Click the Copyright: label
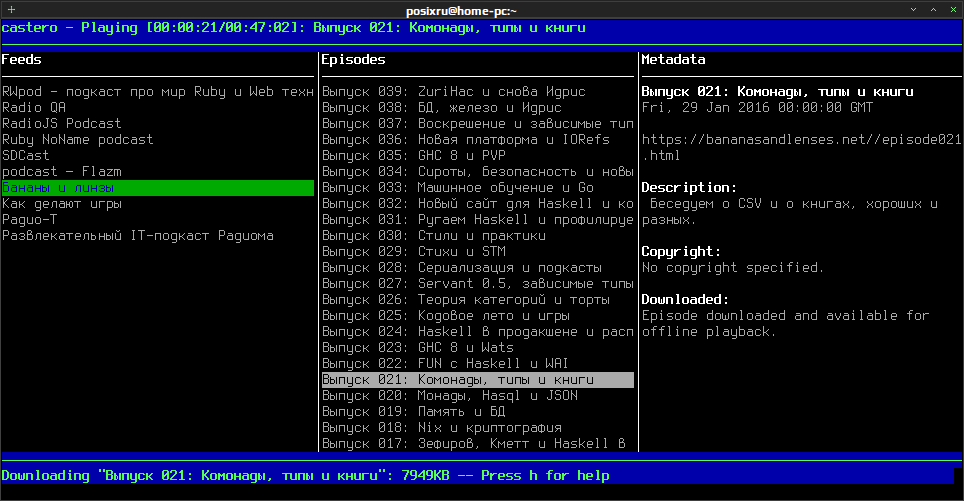 pyautogui.click(x=681, y=251)
